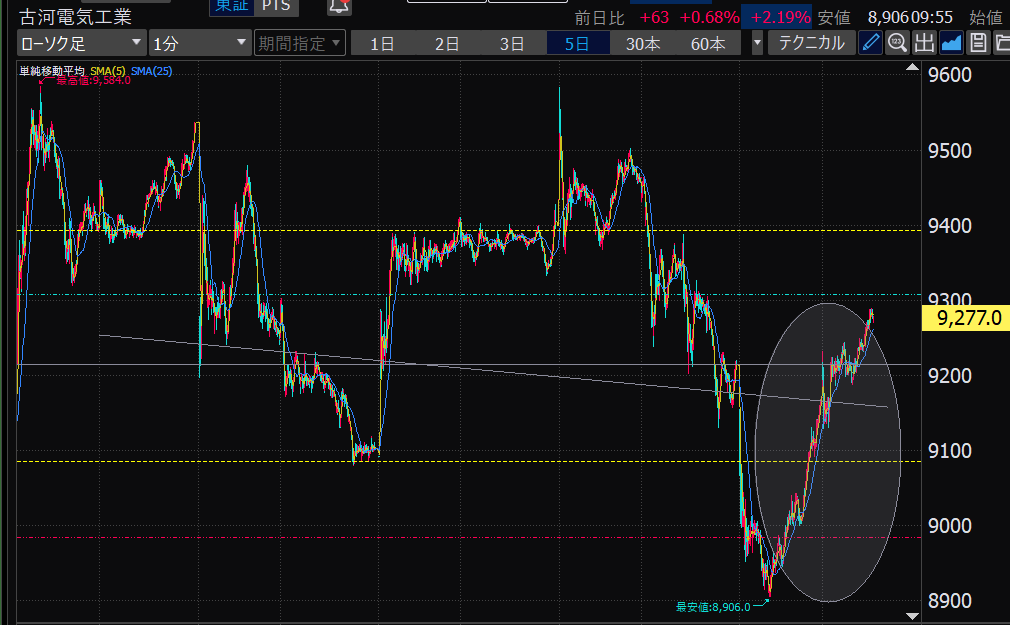Click the folder open icon
Image resolution: width=1010 pixels, height=625 pixels.
1000,43
